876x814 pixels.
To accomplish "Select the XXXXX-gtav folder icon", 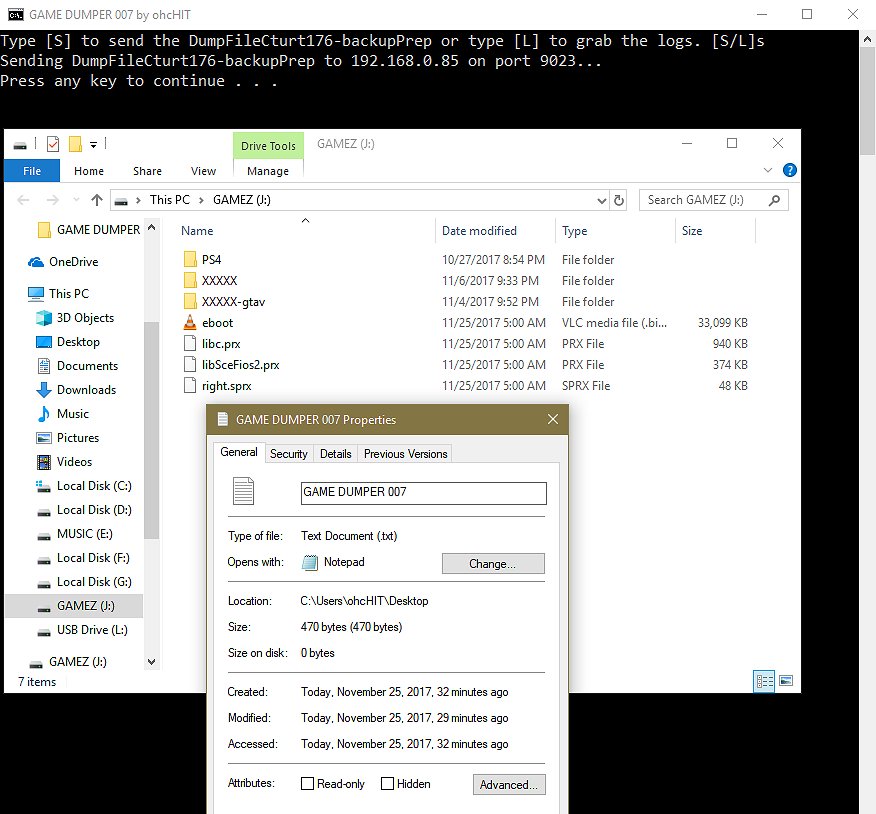I will coord(190,302).
